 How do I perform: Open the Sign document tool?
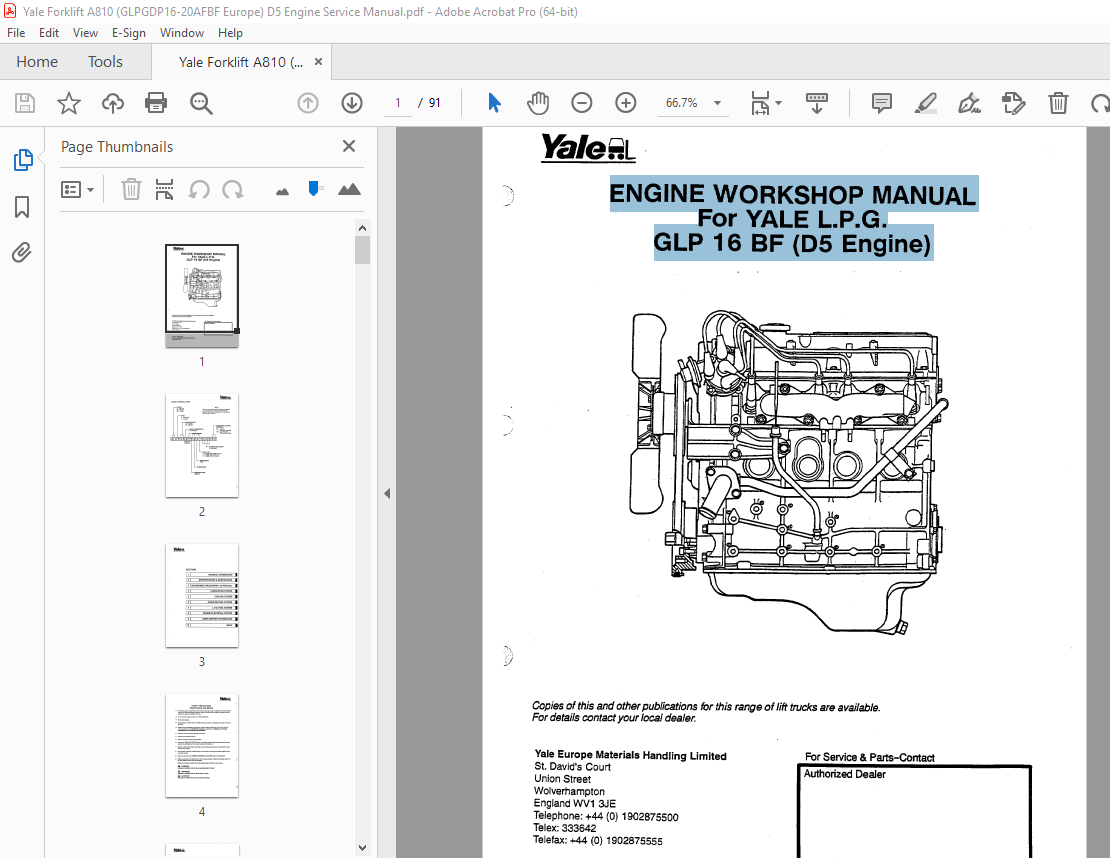(969, 103)
